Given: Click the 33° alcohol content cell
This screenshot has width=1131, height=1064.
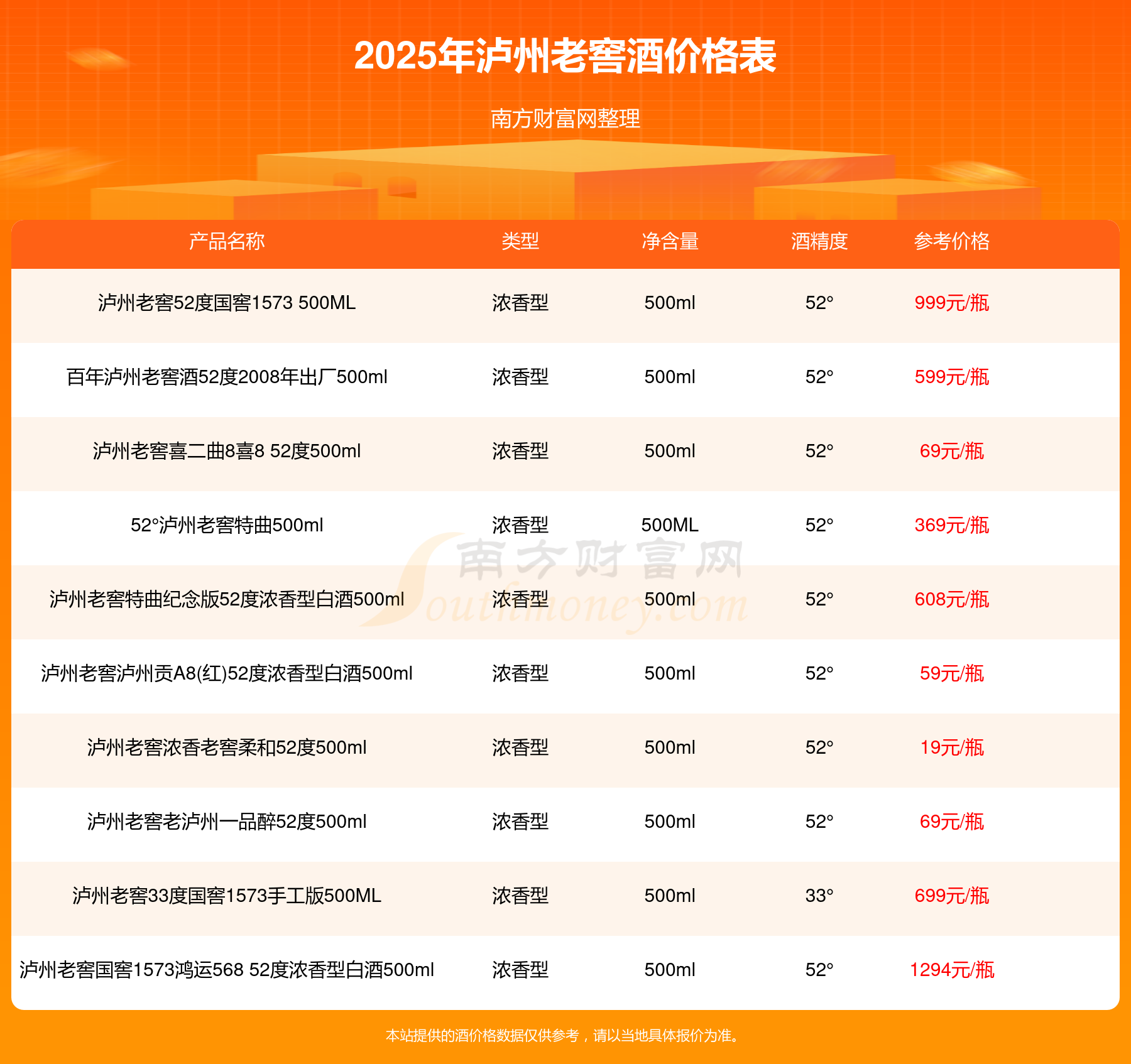Looking at the screenshot, I should pyautogui.click(x=819, y=896).
